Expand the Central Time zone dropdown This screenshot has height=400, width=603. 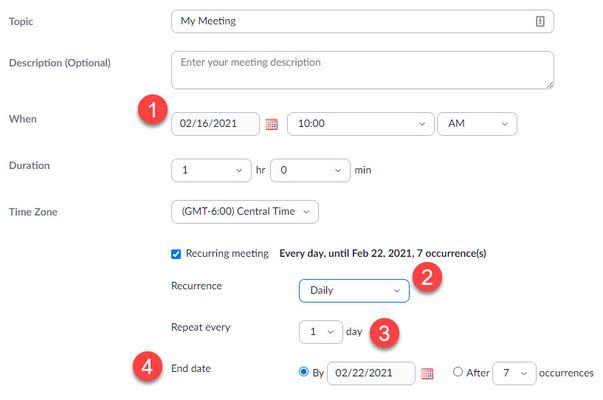(245, 211)
